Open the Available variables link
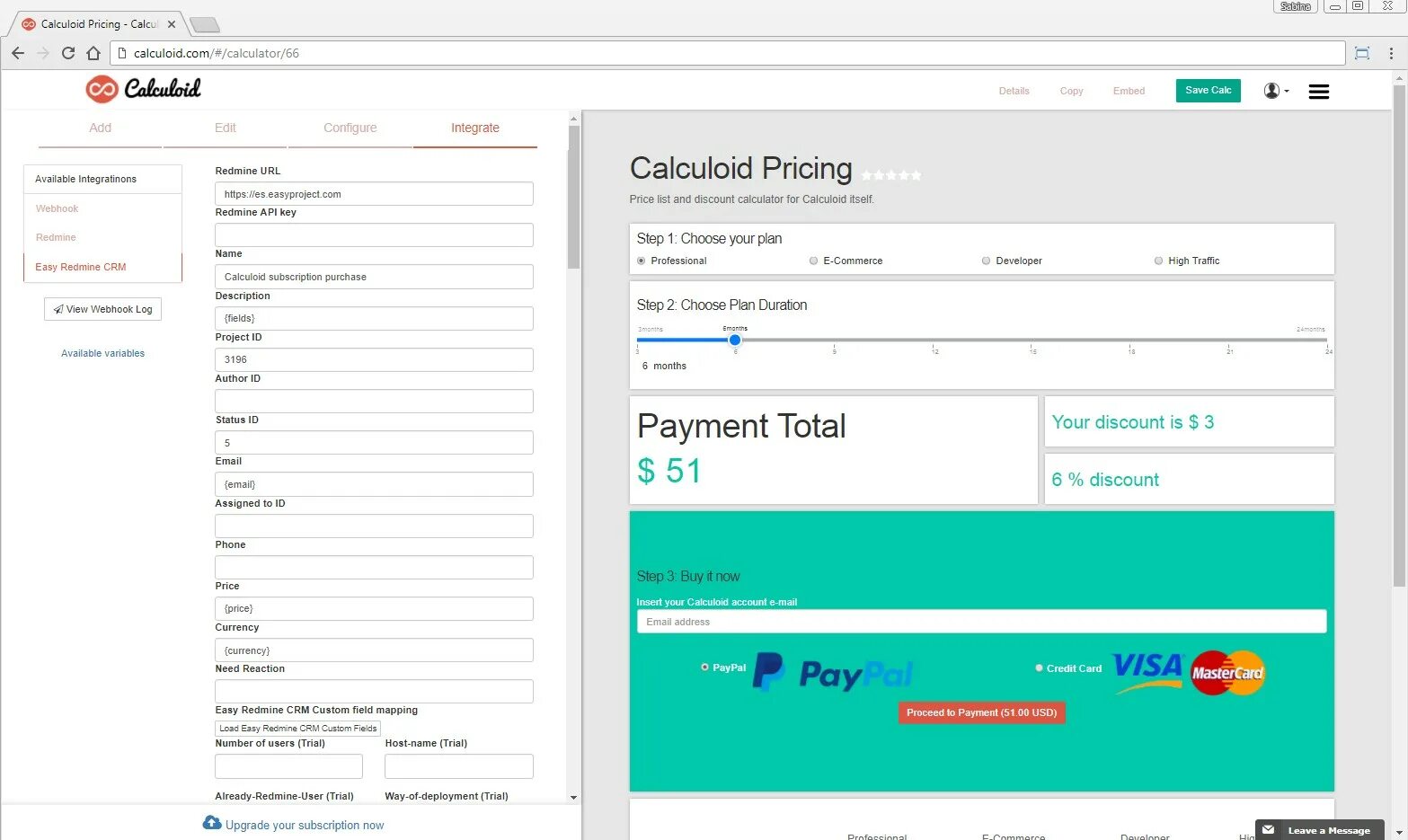1408x840 pixels. (x=102, y=353)
